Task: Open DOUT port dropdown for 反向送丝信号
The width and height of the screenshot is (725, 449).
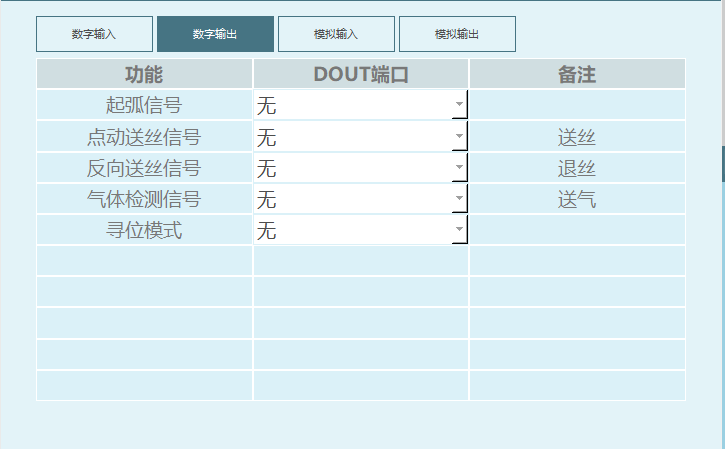Action: 361,167
